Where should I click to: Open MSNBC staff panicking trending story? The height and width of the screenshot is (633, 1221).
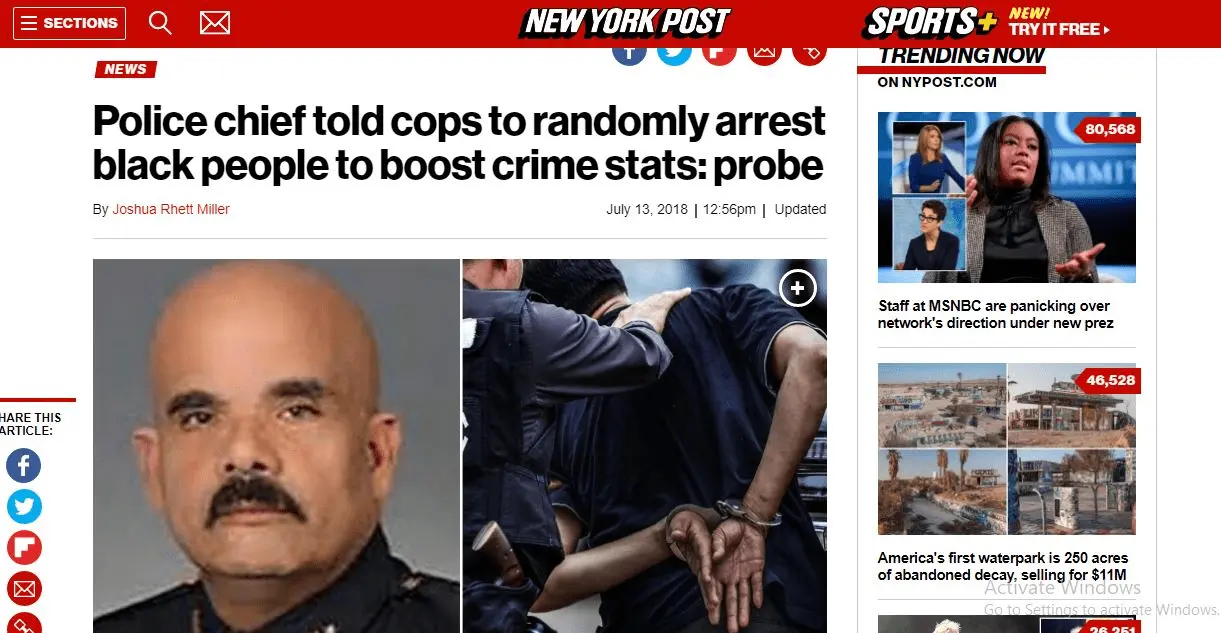point(995,314)
